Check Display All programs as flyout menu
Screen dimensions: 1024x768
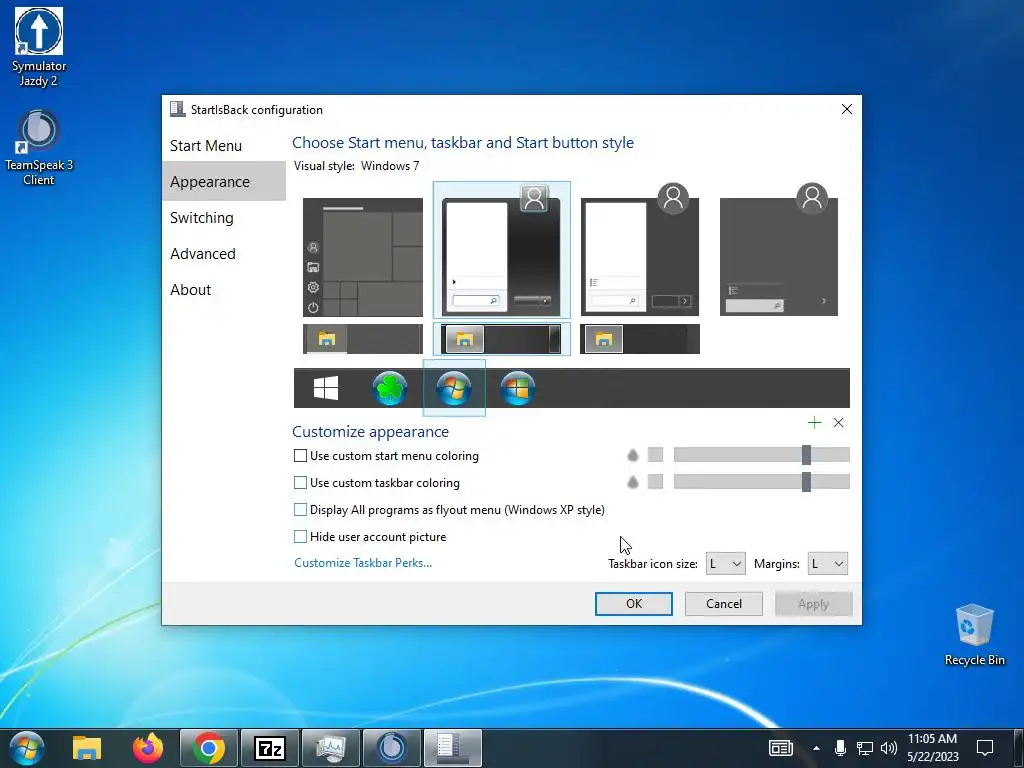[300, 509]
